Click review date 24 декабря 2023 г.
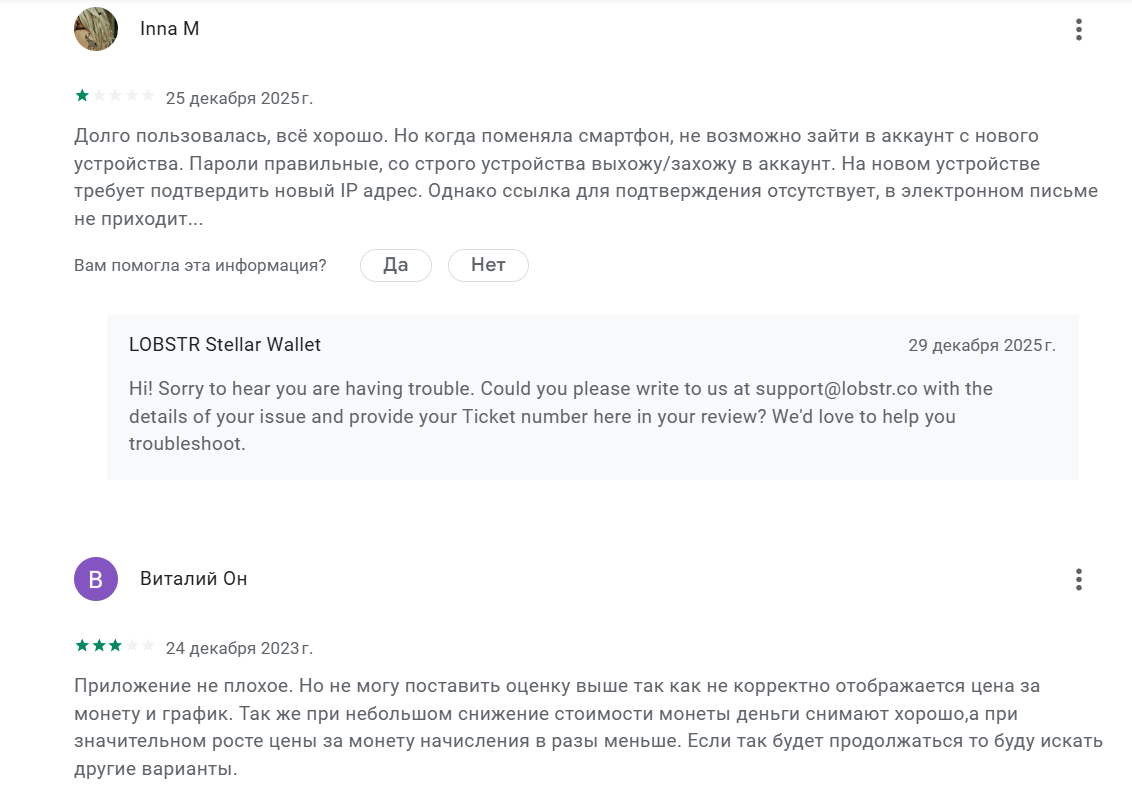This screenshot has height=794, width=1132. tap(239, 648)
